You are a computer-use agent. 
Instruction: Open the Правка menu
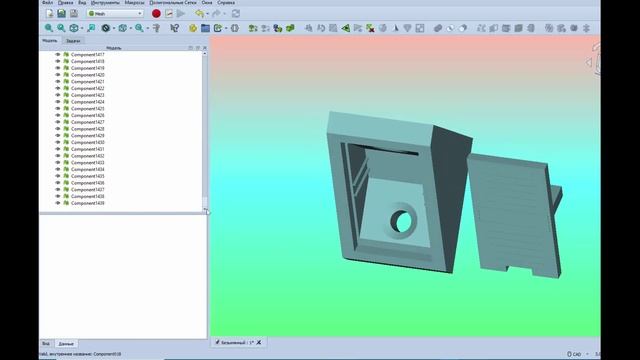[65, 2]
